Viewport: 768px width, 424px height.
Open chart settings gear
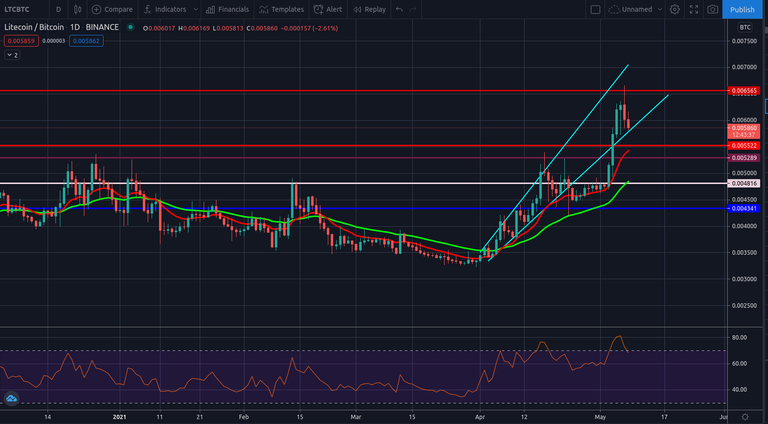point(675,9)
